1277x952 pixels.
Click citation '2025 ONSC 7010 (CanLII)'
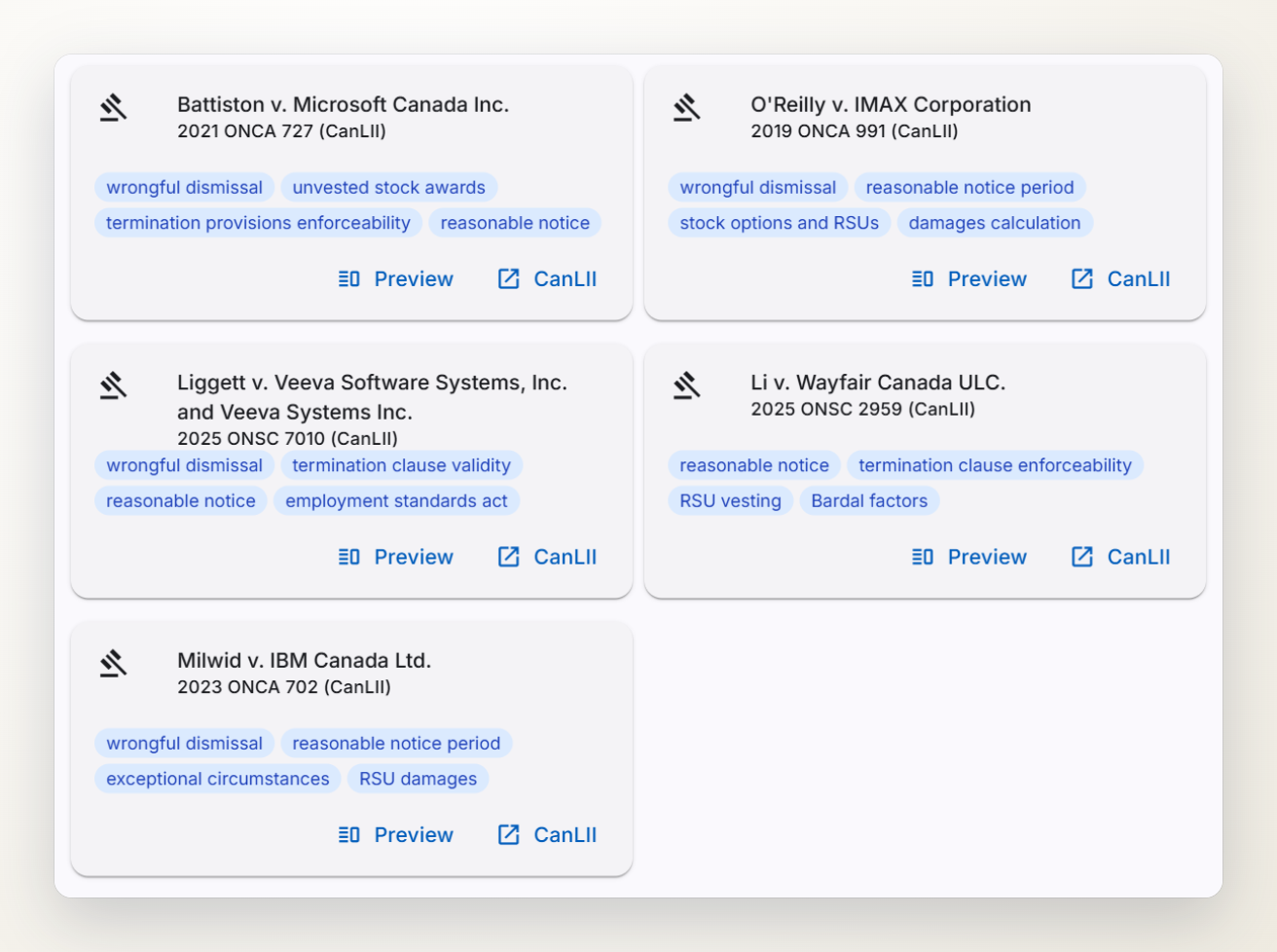click(x=287, y=439)
